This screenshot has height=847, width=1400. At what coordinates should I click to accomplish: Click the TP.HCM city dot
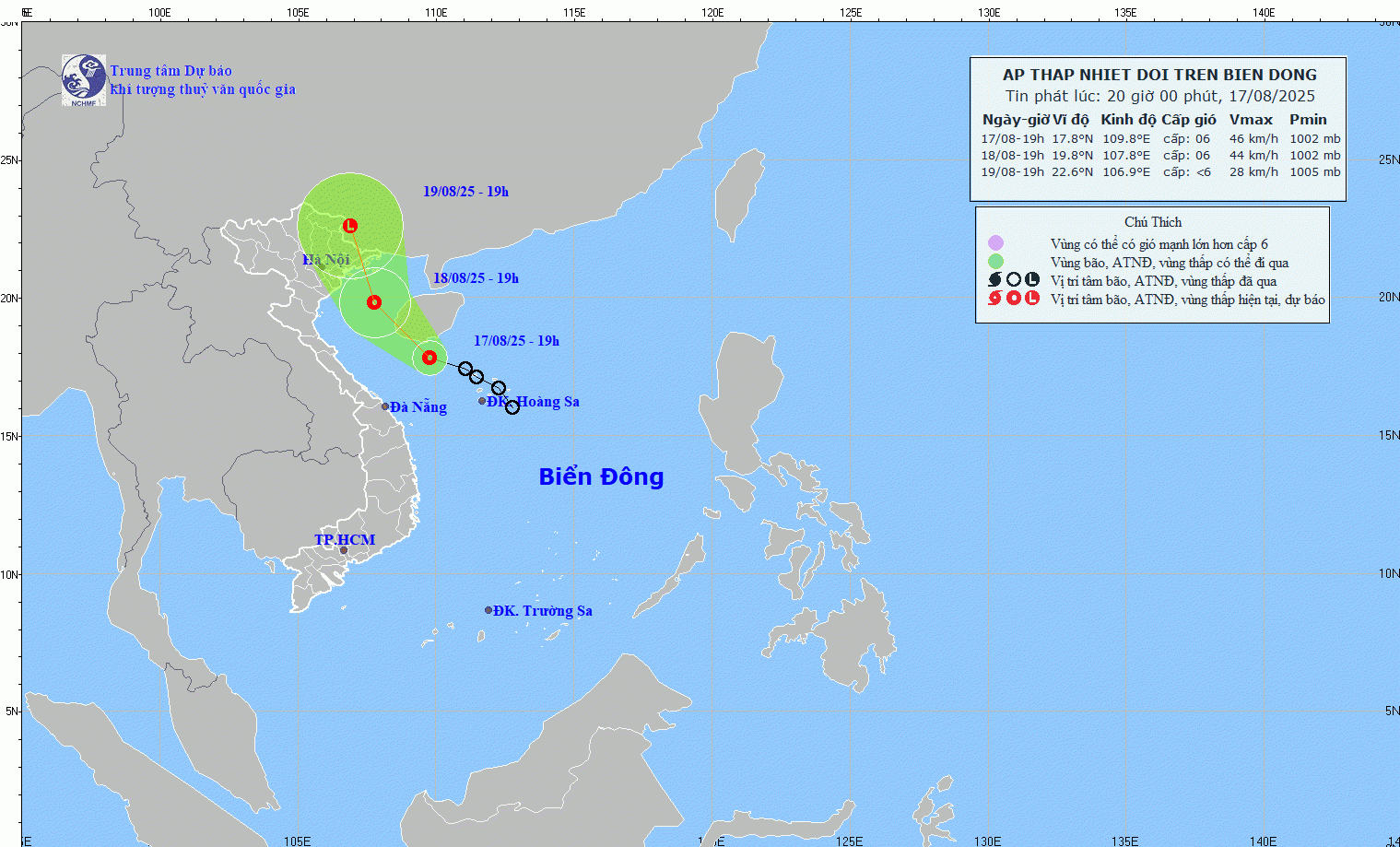click(x=344, y=551)
